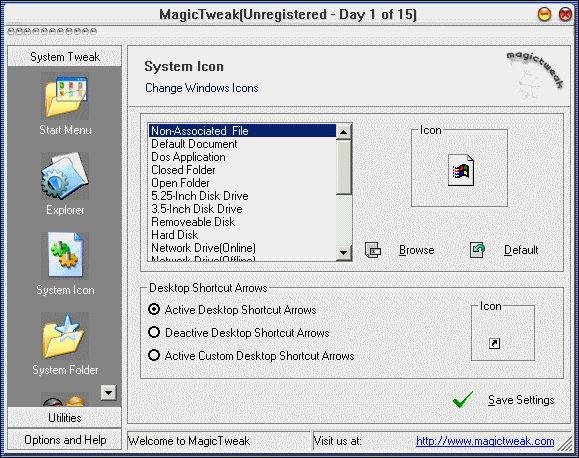Enable Active Custom Desktop Shortcut Arrows
This screenshot has width=579, height=458.
[x=154, y=355]
